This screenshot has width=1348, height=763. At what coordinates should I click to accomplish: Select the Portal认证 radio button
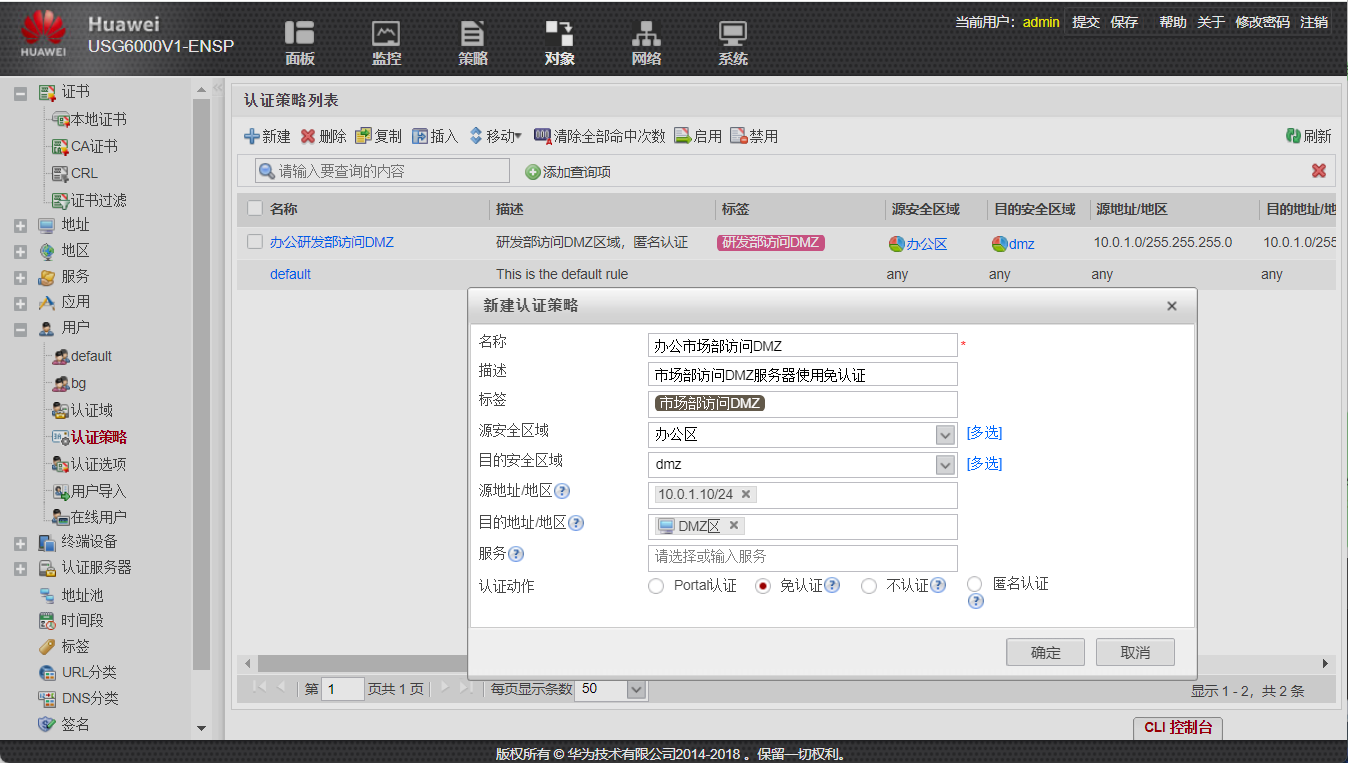tap(656, 586)
